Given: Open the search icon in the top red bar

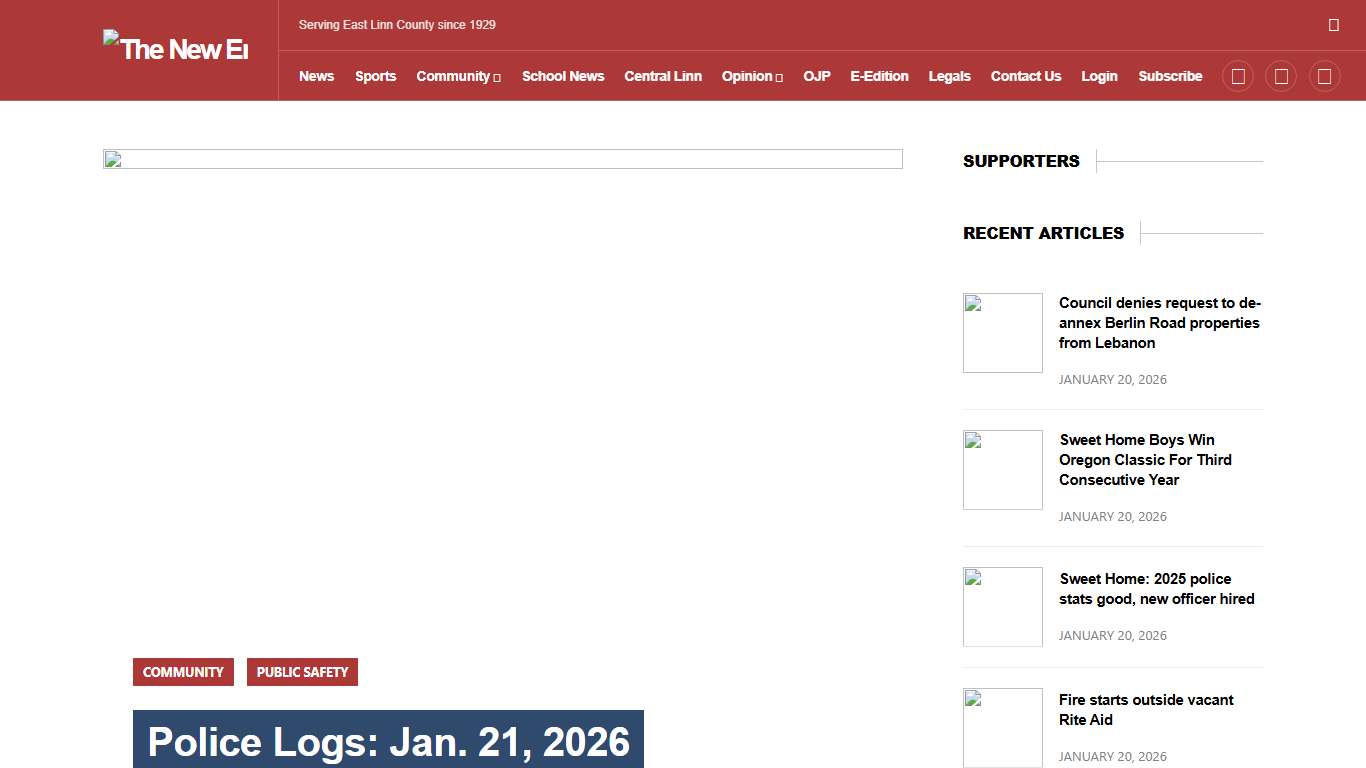Looking at the screenshot, I should tap(1334, 24).
